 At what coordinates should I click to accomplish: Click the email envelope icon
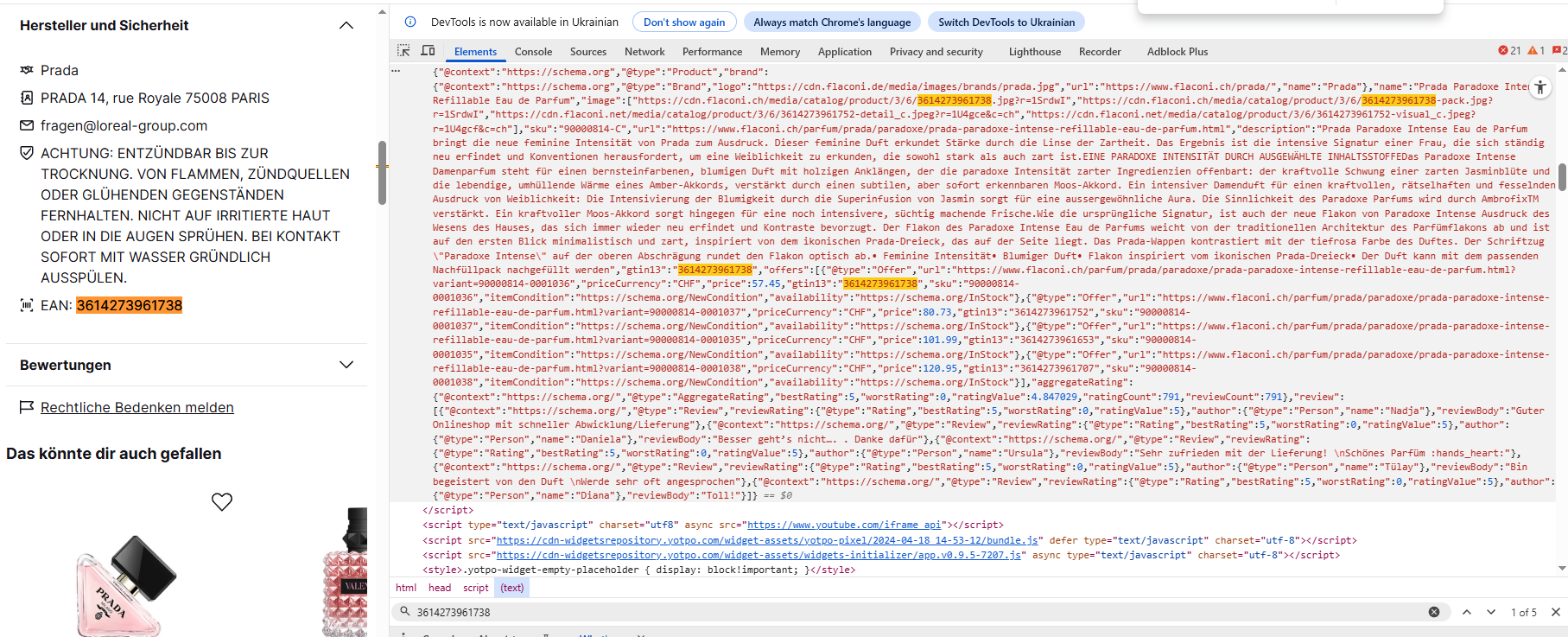pyautogui.click(x=27, y=125)
